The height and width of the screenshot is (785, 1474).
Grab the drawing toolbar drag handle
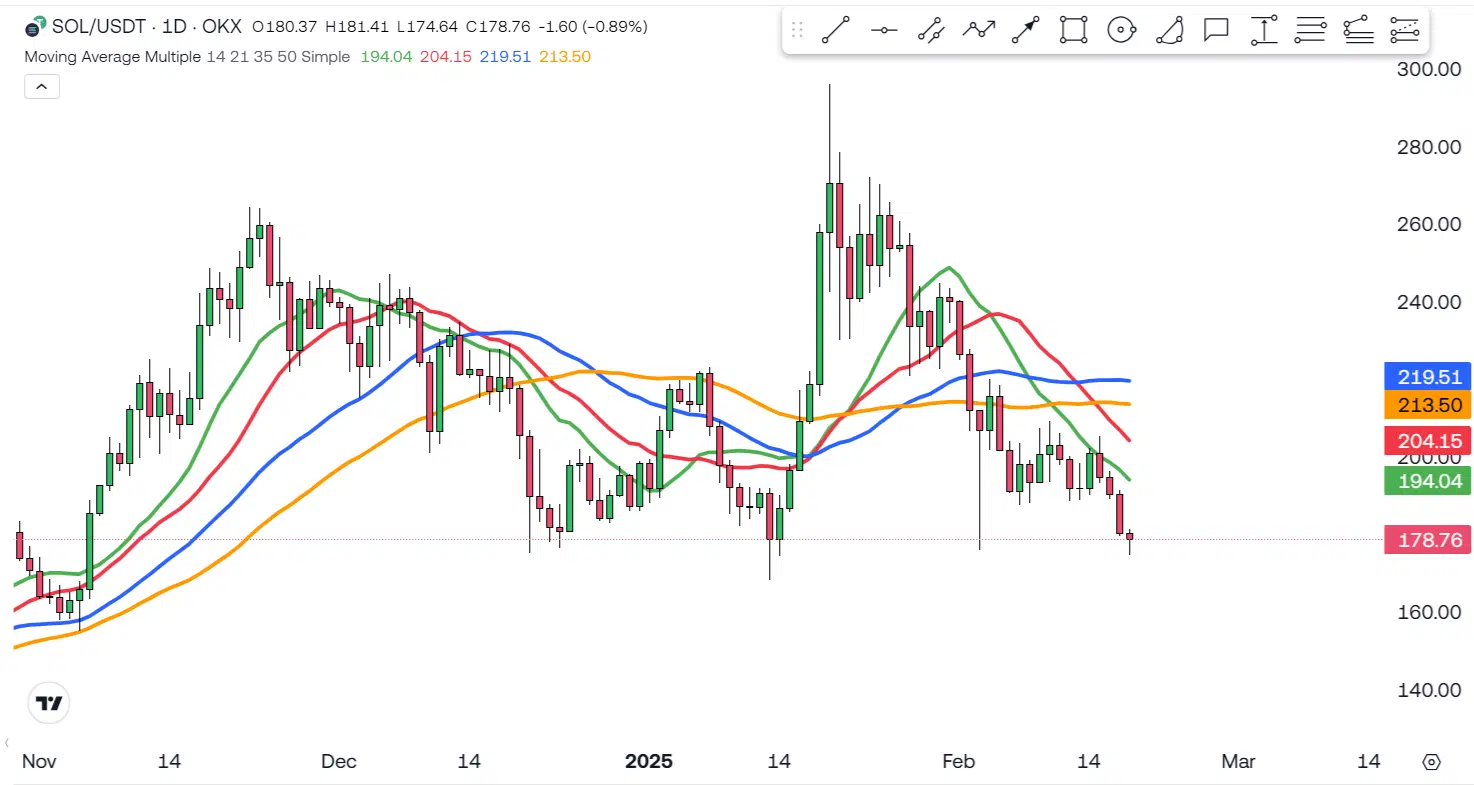pyautogui.click(x=797, y=30)
